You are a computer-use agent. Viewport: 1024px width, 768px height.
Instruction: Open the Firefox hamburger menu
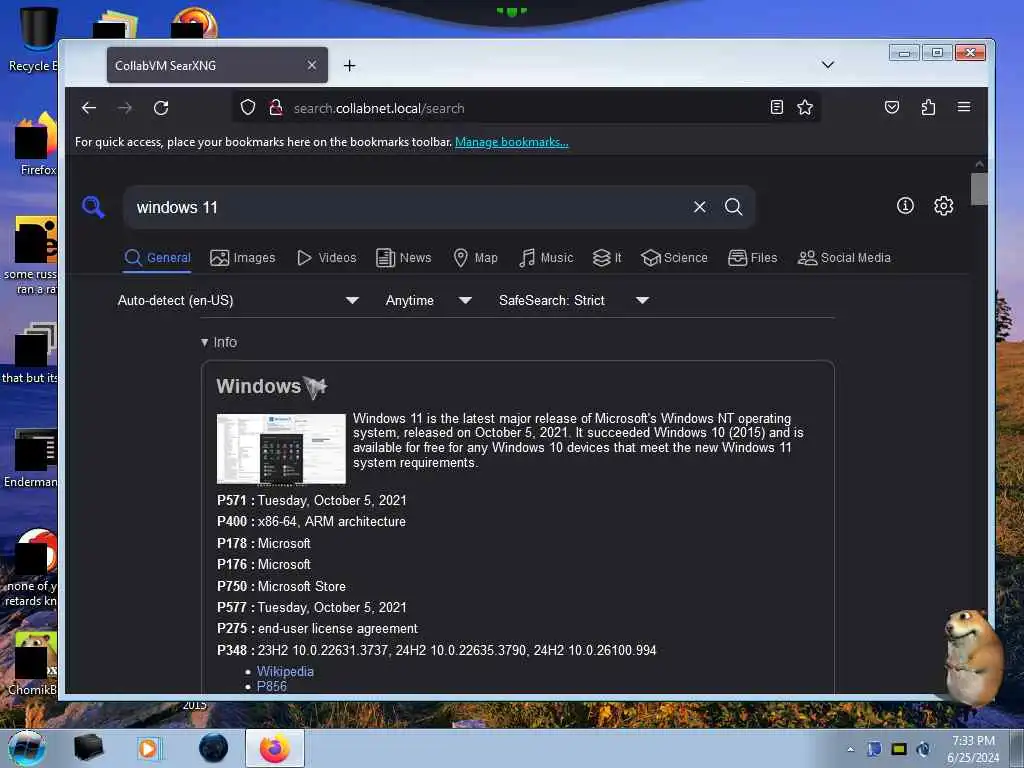click(964, 107)
